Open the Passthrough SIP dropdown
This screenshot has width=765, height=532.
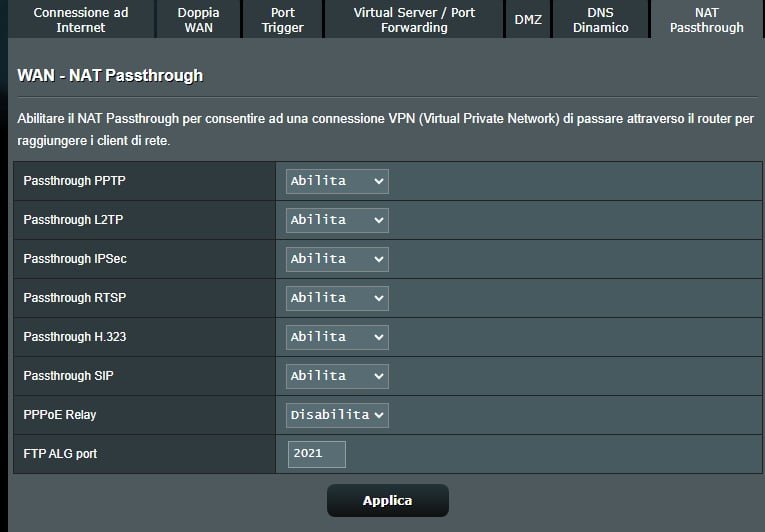click(337, 376)
